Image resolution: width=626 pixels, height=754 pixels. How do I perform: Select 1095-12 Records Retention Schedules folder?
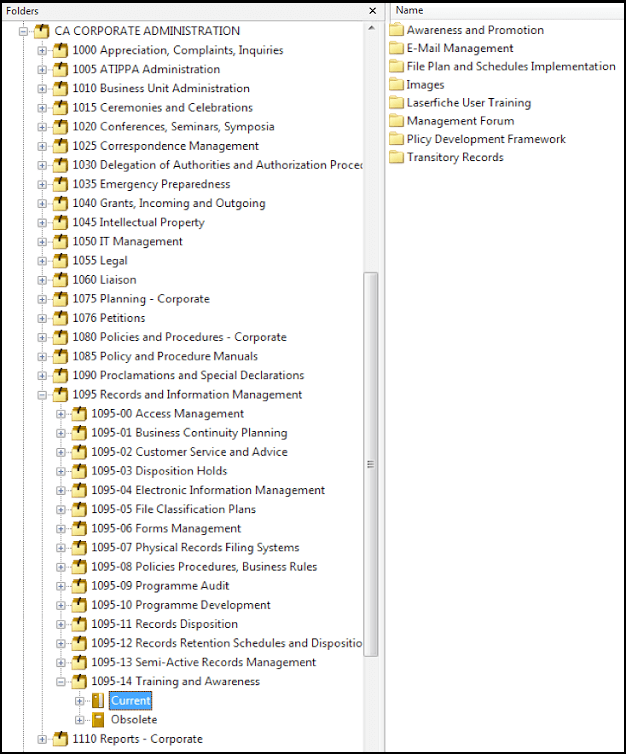coord(226,643)
